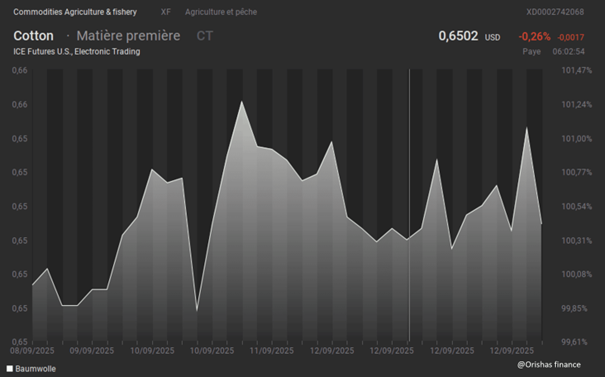Click the 99,61% right axis label
This screenshot has height=377, width=605.
tap(574, 341)
